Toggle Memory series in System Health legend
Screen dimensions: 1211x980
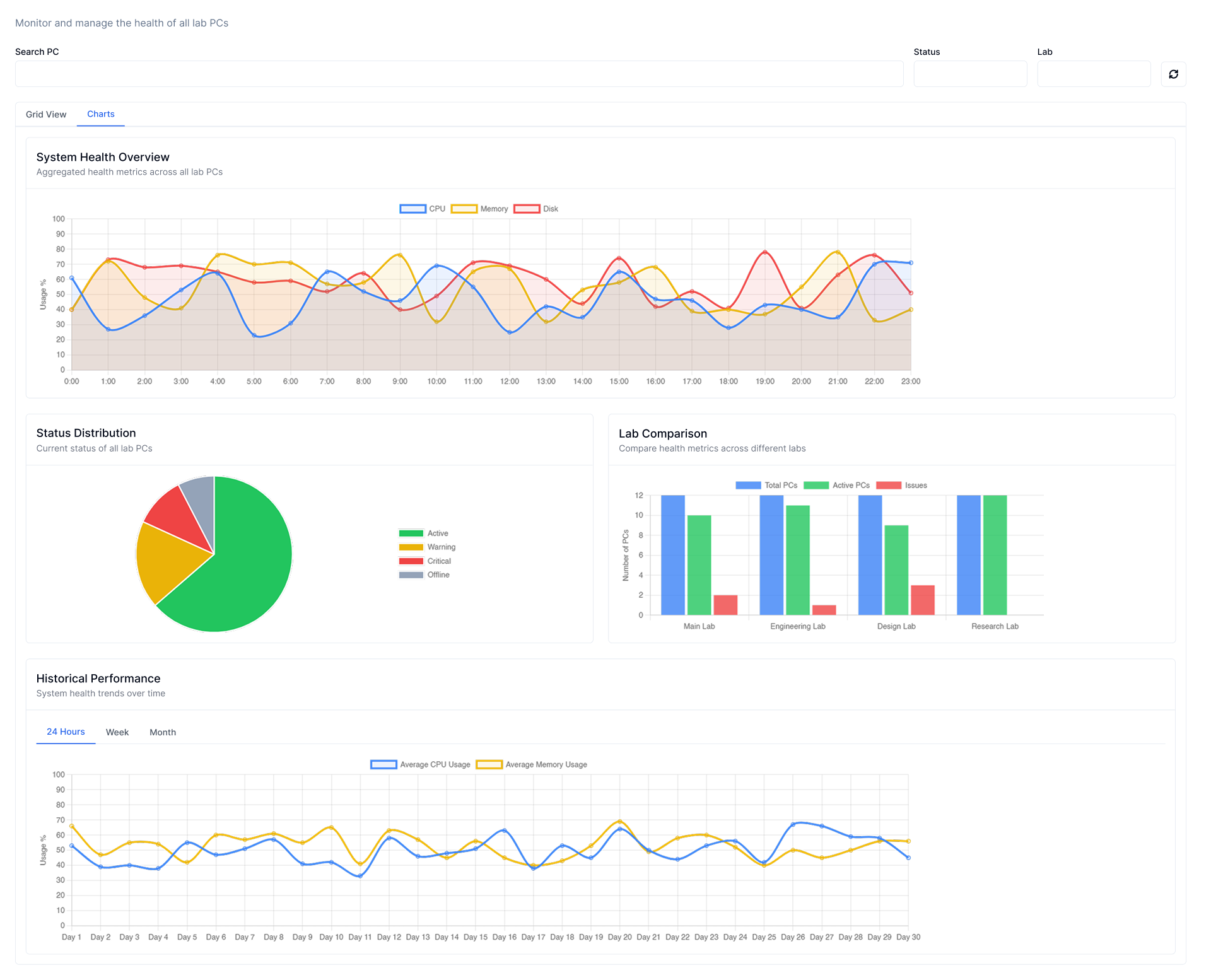(479, 209)
